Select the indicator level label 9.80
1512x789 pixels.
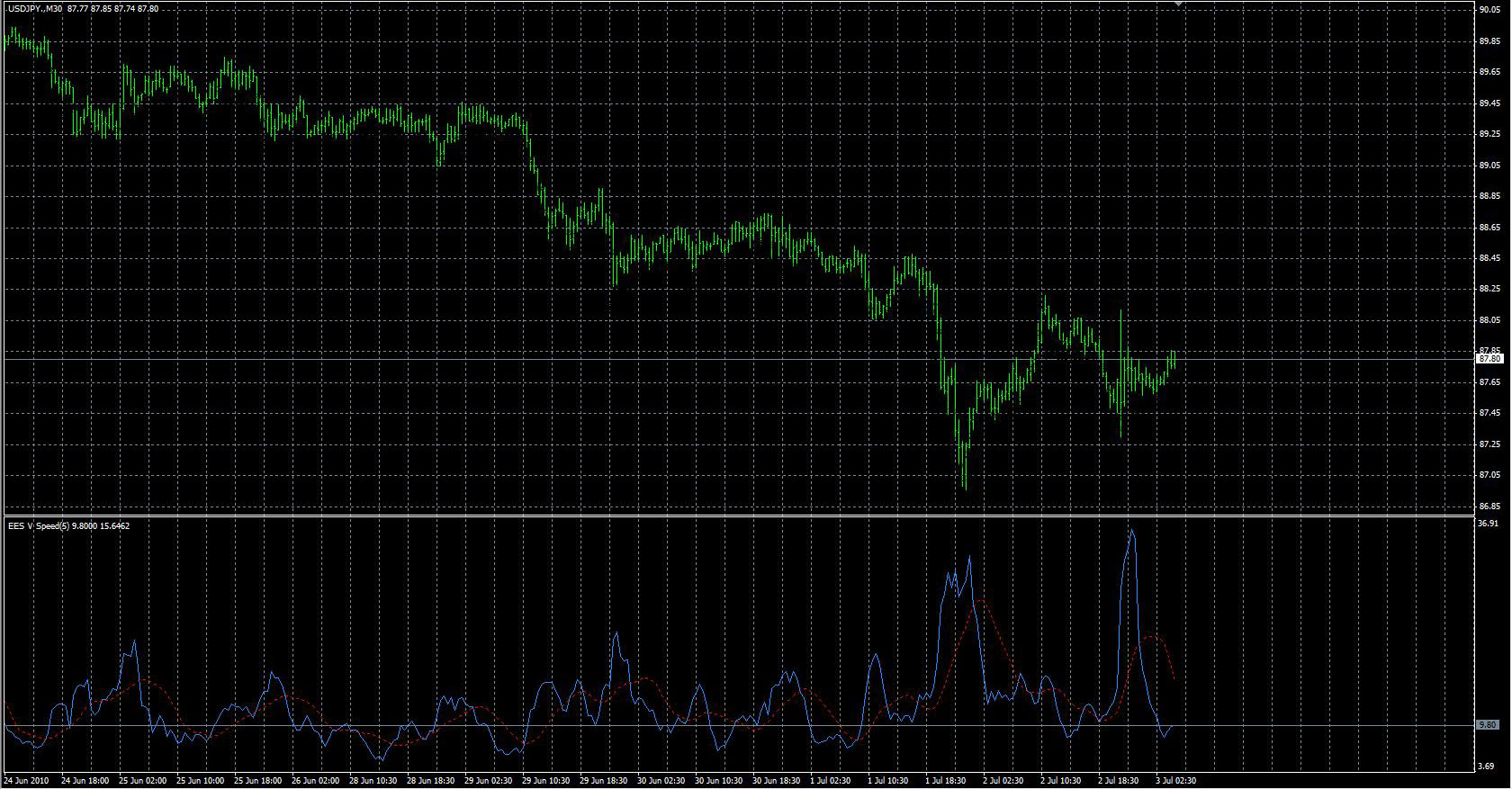pyautogui.click(x=1487, y=725)
